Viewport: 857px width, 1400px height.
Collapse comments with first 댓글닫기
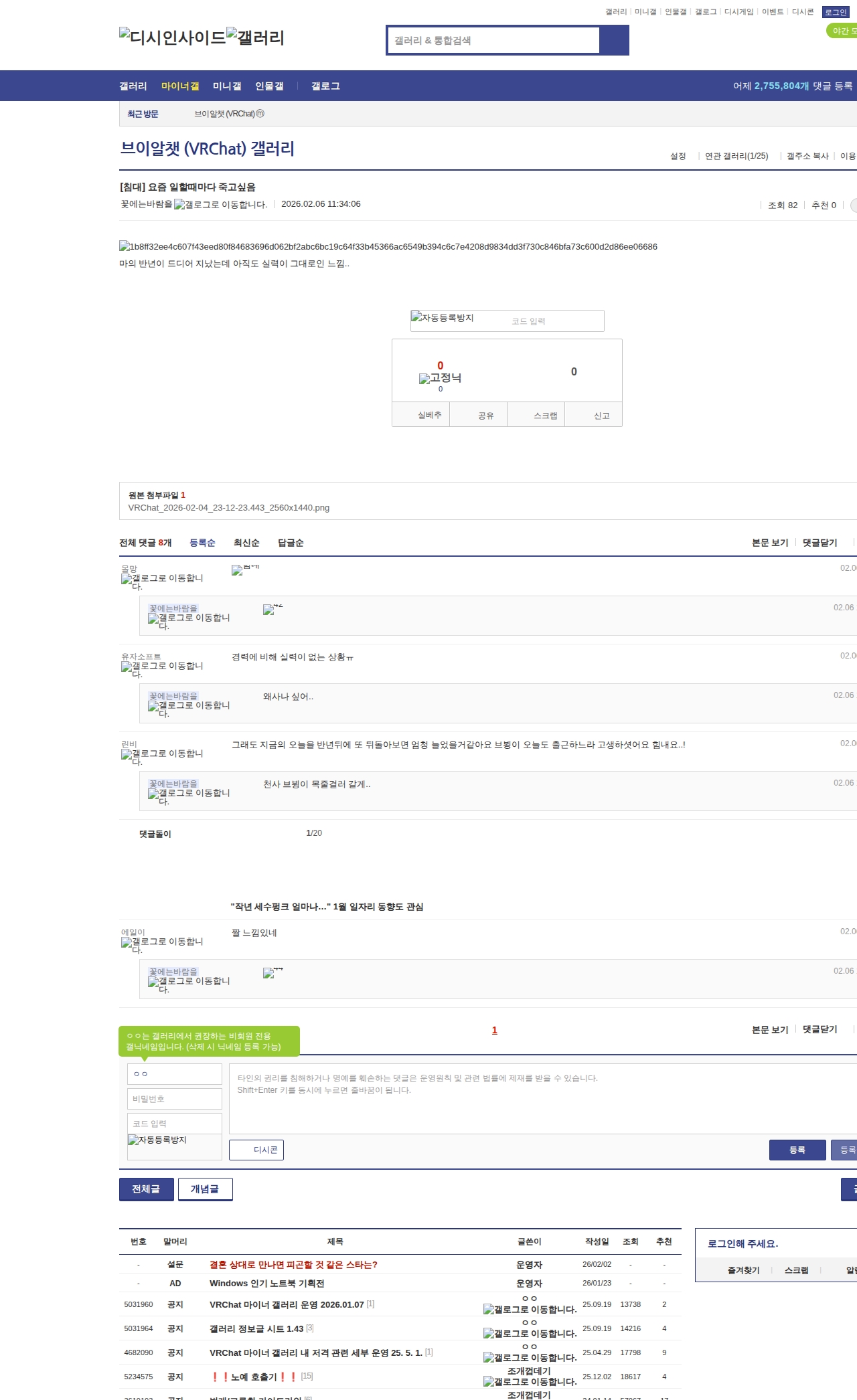[x=820, y=543]
